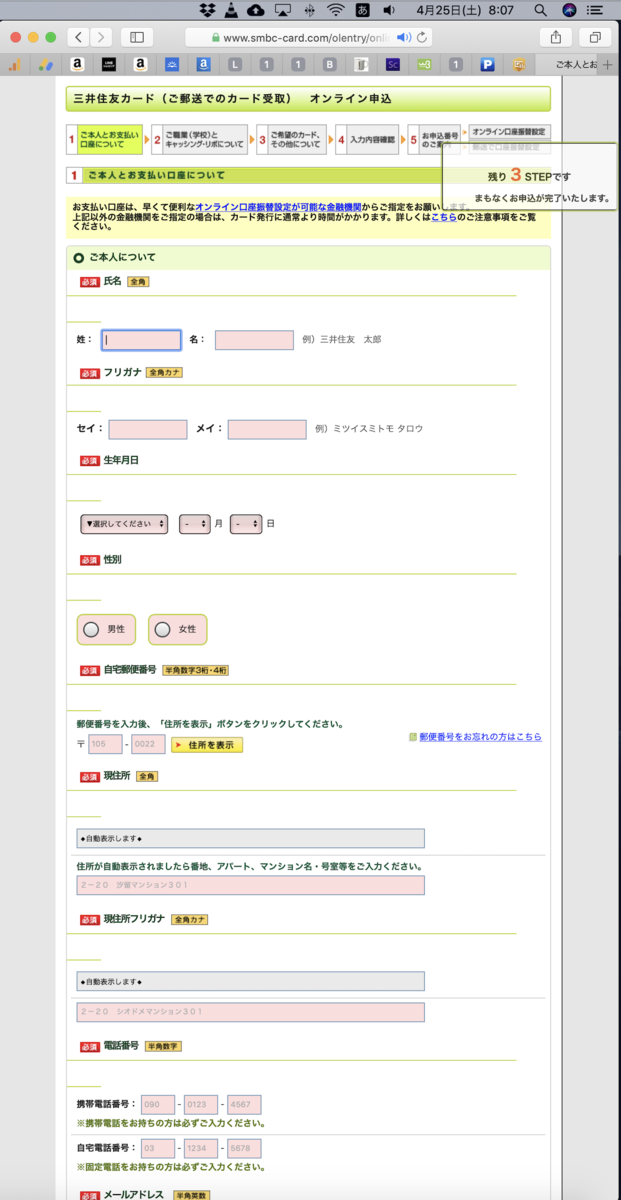
Task: Click the home phone field 1234
Action: point(200,1149)
